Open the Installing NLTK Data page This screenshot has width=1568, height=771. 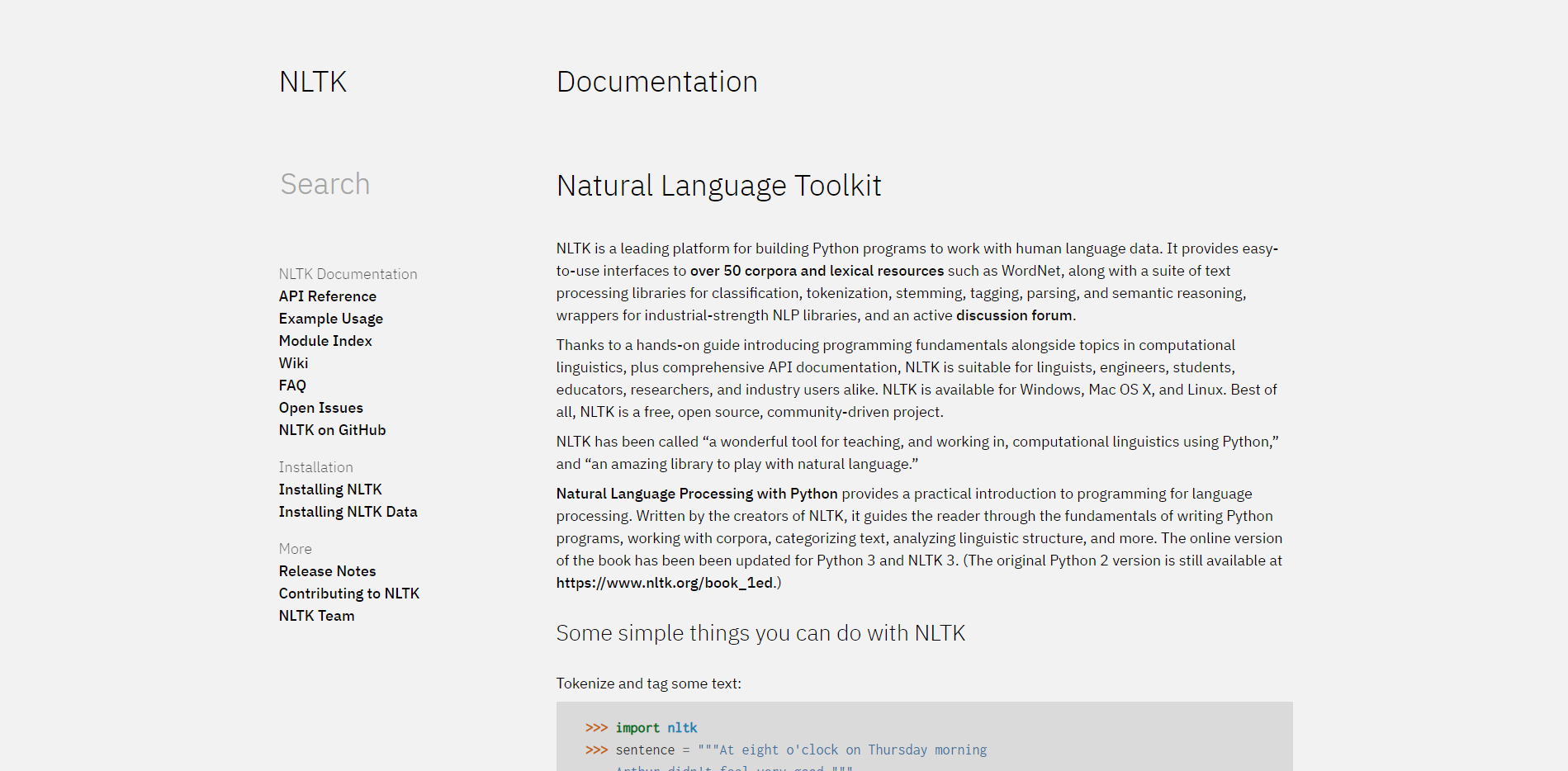[x=348, y=512]
